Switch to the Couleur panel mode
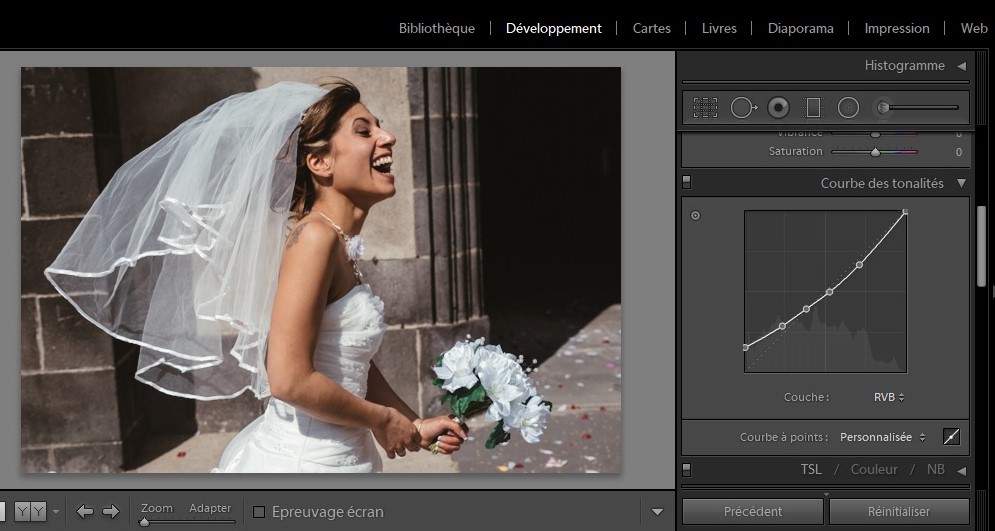 (874, 469)
